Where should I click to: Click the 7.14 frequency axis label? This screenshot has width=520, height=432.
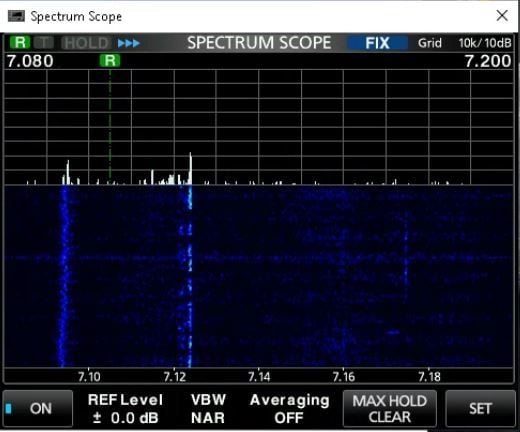coord(259,377)
